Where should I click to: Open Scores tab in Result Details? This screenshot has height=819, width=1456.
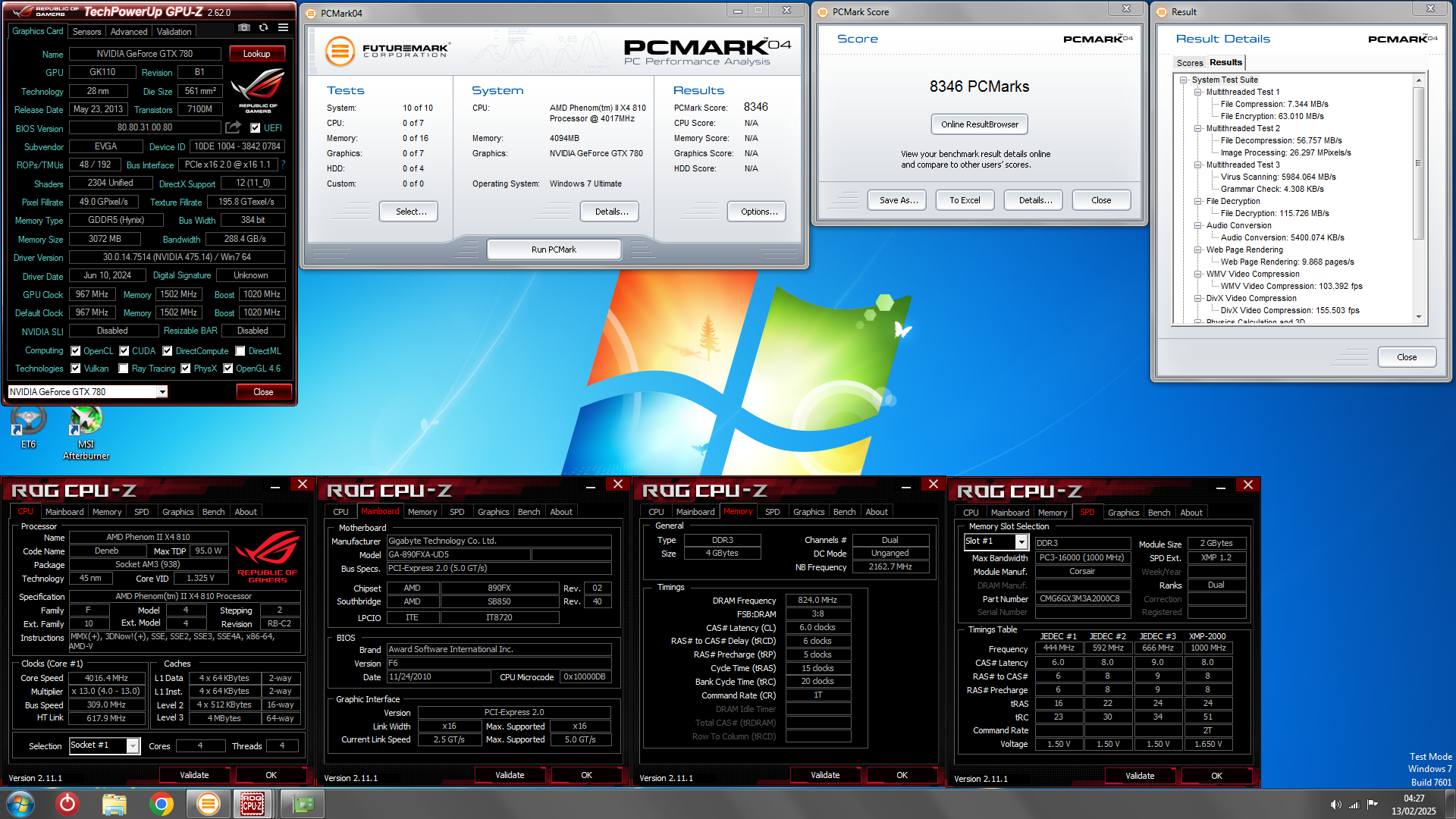[1190, 63]
